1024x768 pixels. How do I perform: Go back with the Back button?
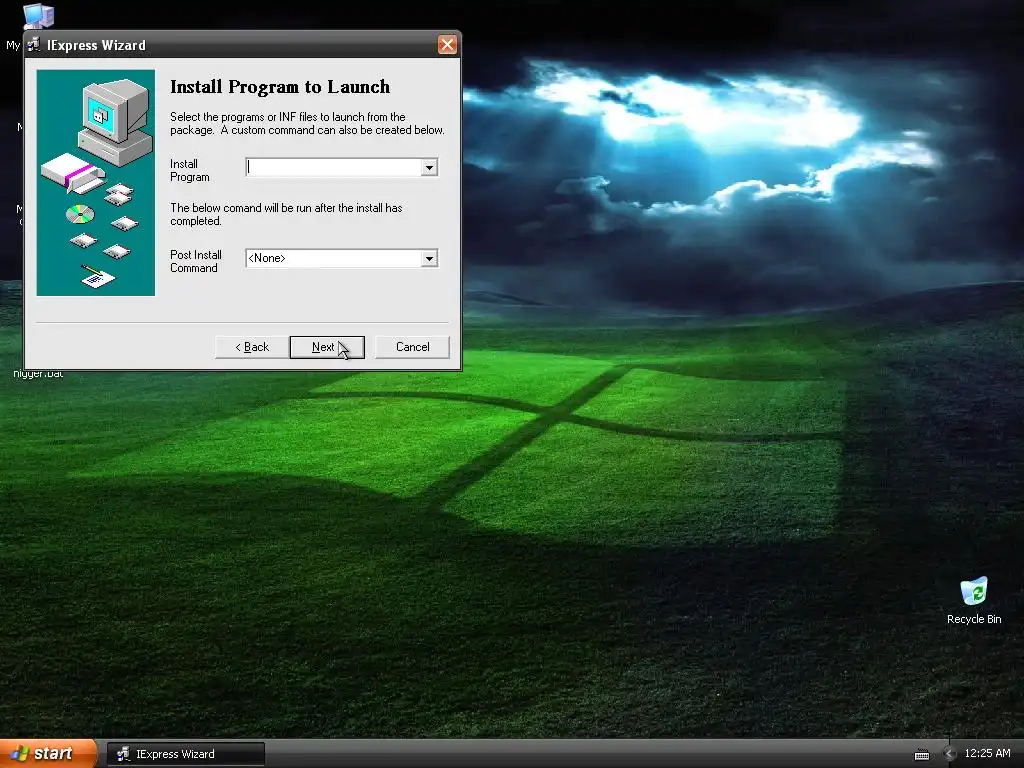251,347
